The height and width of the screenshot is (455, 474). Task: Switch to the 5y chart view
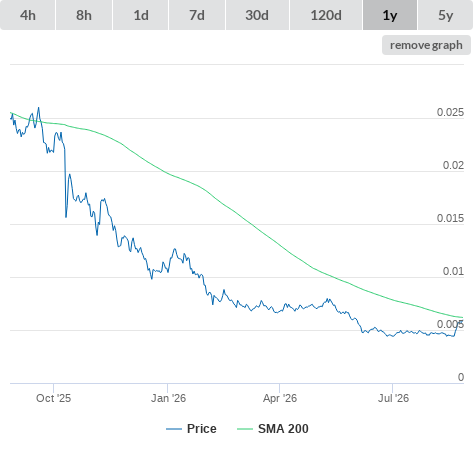(445, 15)
